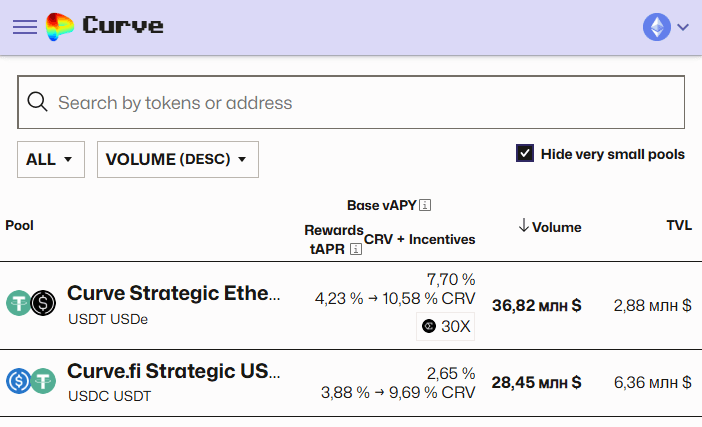This screenshot has height=427, width=702.
Task: Click USDT token icon in Curve.fi Strategic US... row
Action: (x=43, y=381)
